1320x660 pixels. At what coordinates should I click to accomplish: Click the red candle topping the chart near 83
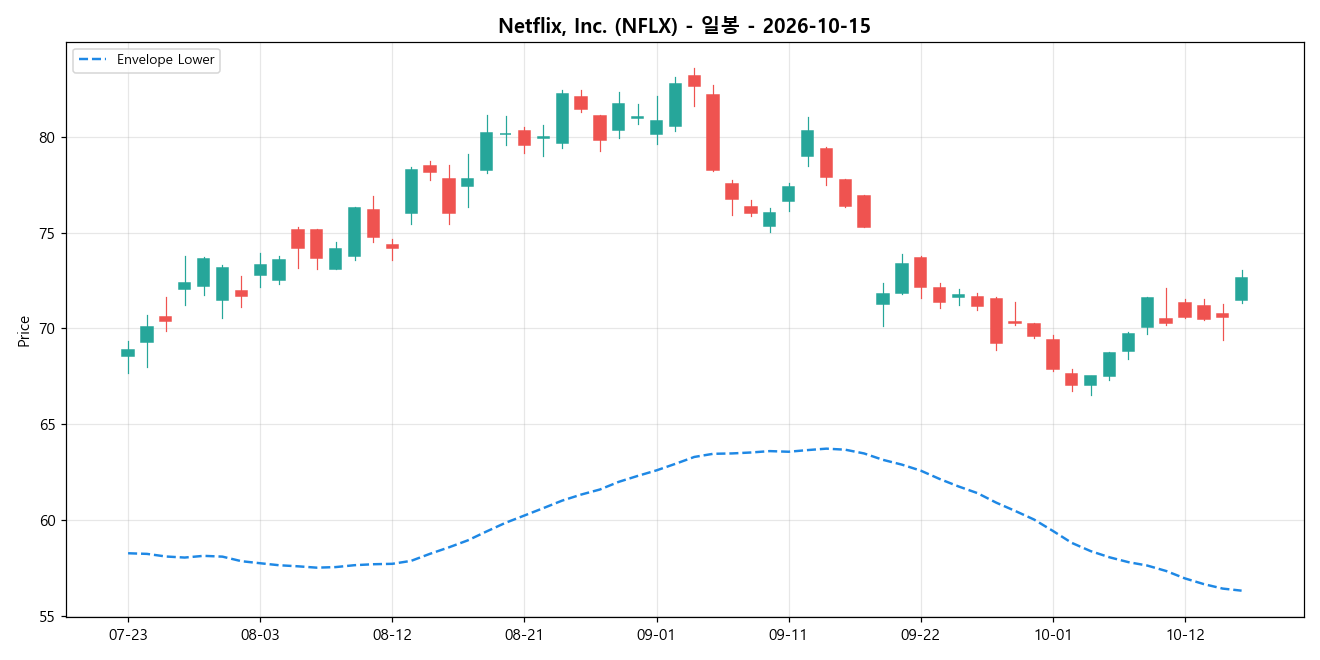point(694,81)
